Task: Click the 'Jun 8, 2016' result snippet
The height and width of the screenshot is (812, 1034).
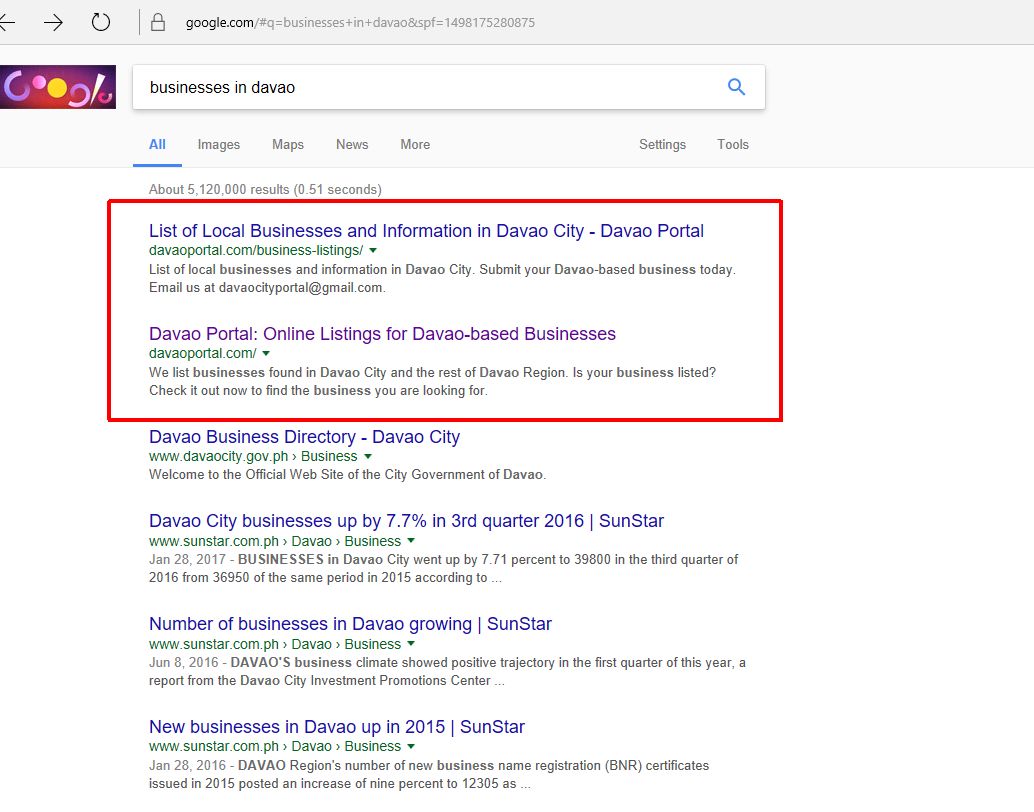Action: (x=447, y=671)
